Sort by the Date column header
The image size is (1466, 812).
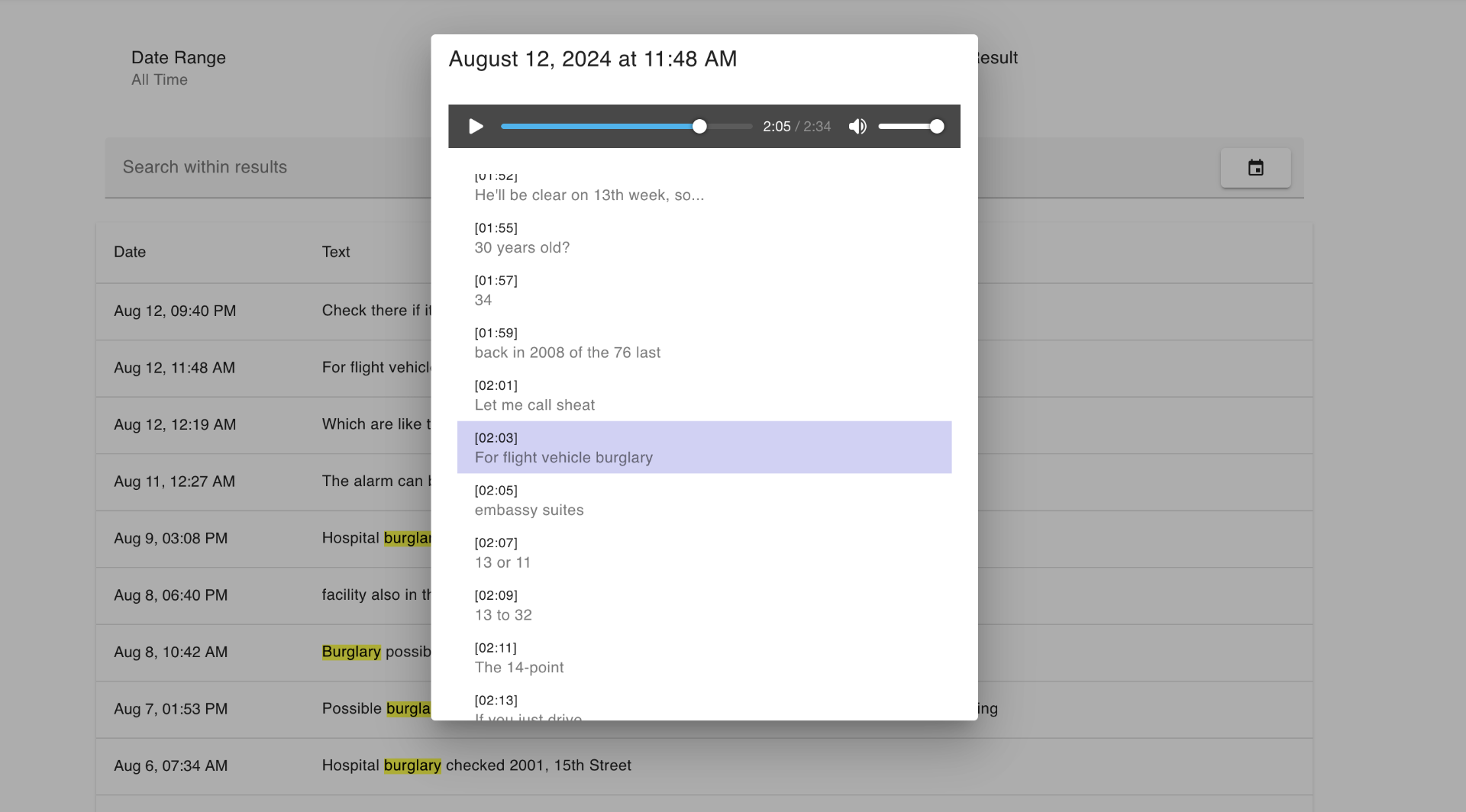point(130,252)
